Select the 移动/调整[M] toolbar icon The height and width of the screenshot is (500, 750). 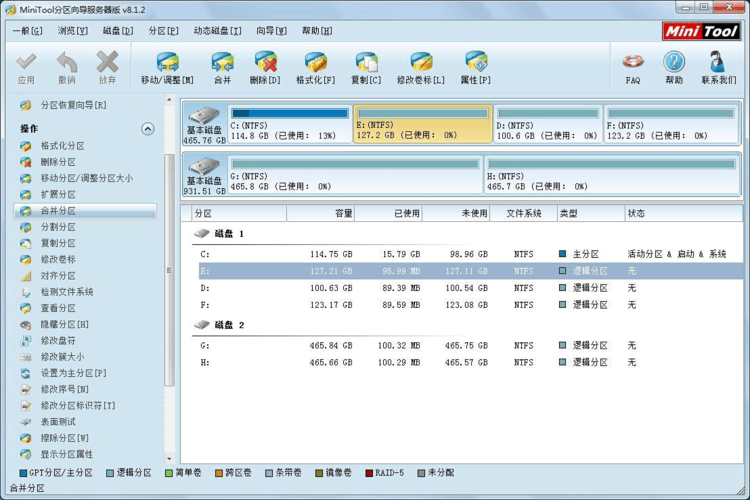tap(167, 63)
